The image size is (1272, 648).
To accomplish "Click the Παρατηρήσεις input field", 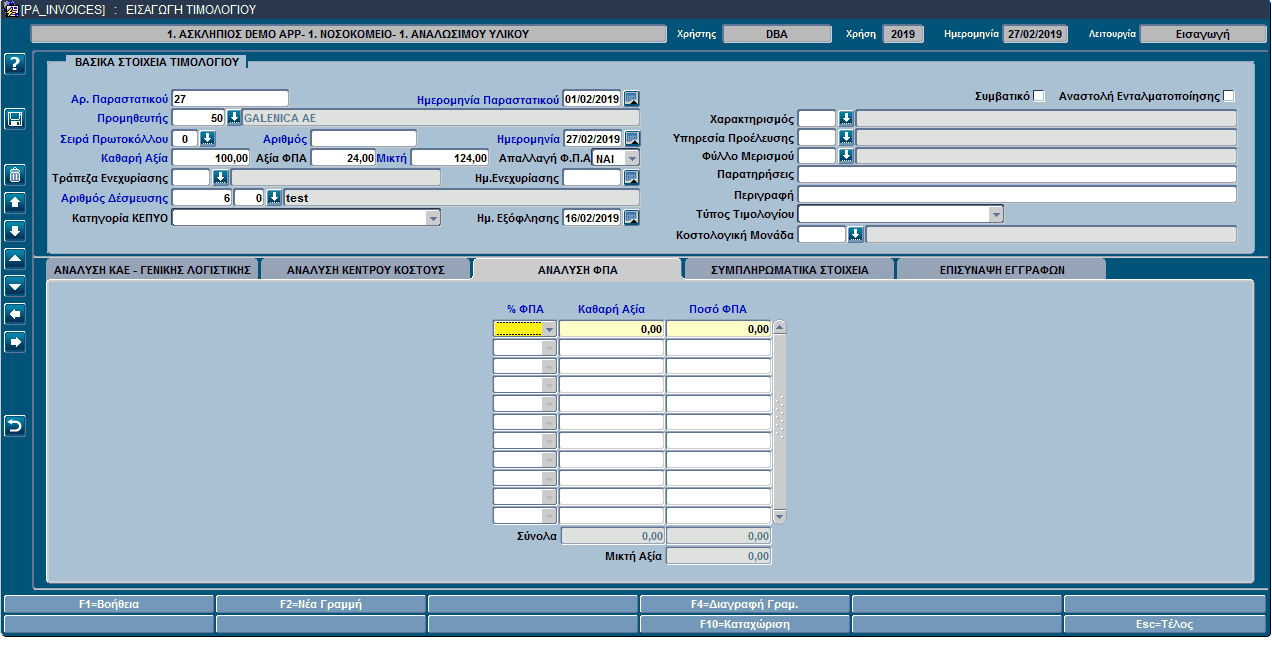I will 1017,175.
